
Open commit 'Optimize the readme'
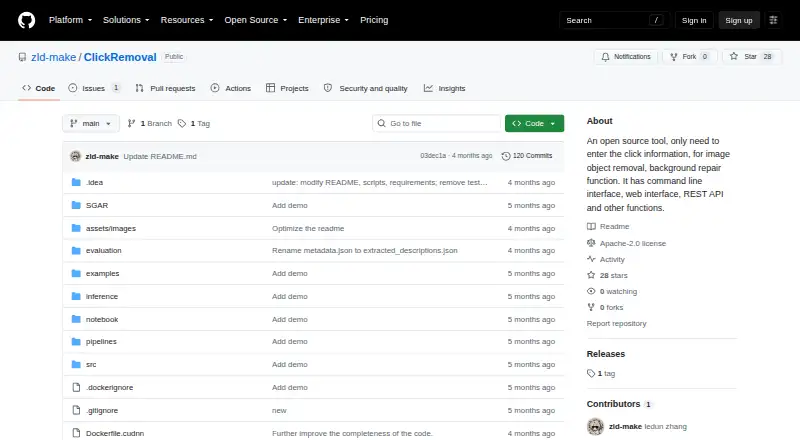point(308,229)
